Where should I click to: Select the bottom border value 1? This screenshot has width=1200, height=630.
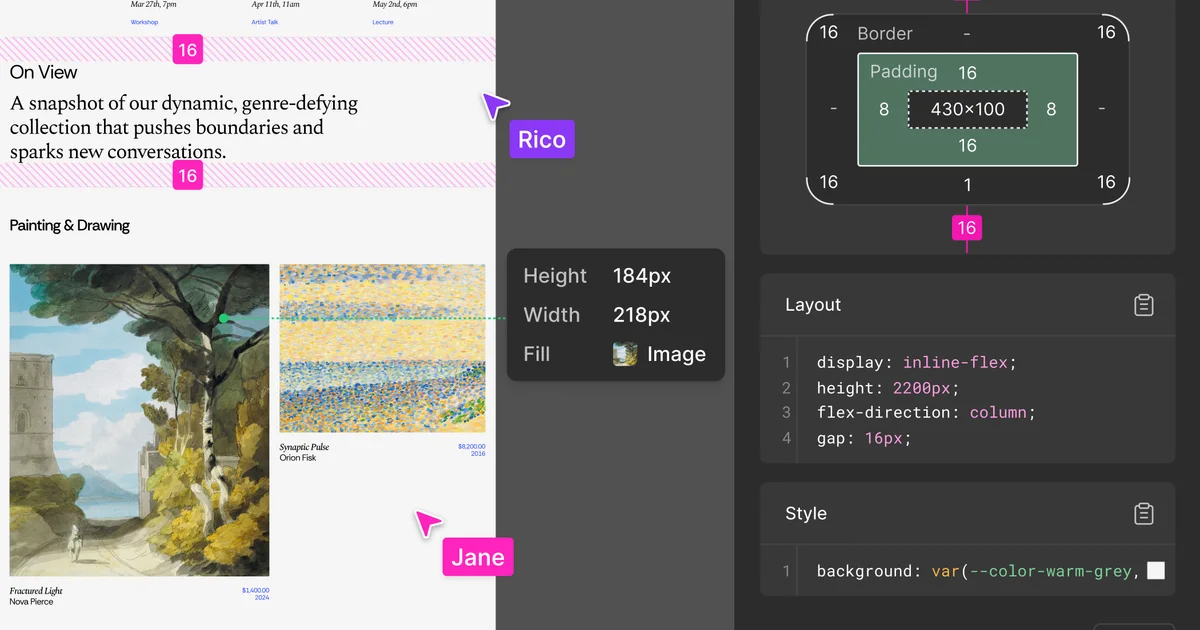point(967,184)
